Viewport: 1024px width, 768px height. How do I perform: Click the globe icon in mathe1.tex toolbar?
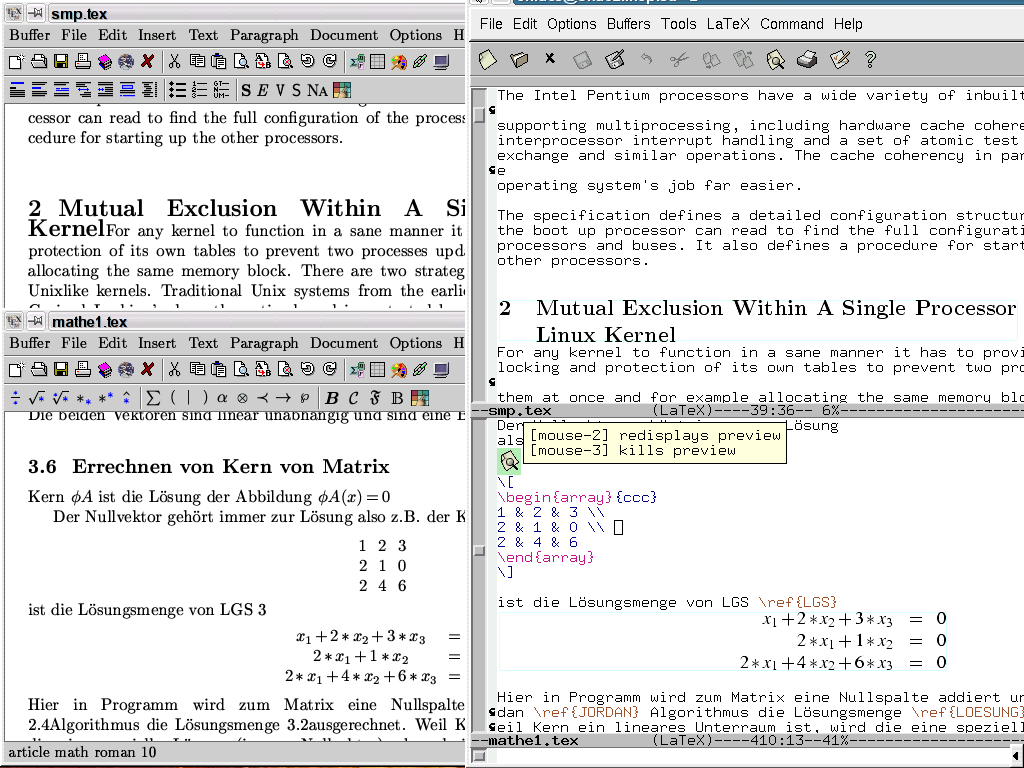(x=126, y=370)
